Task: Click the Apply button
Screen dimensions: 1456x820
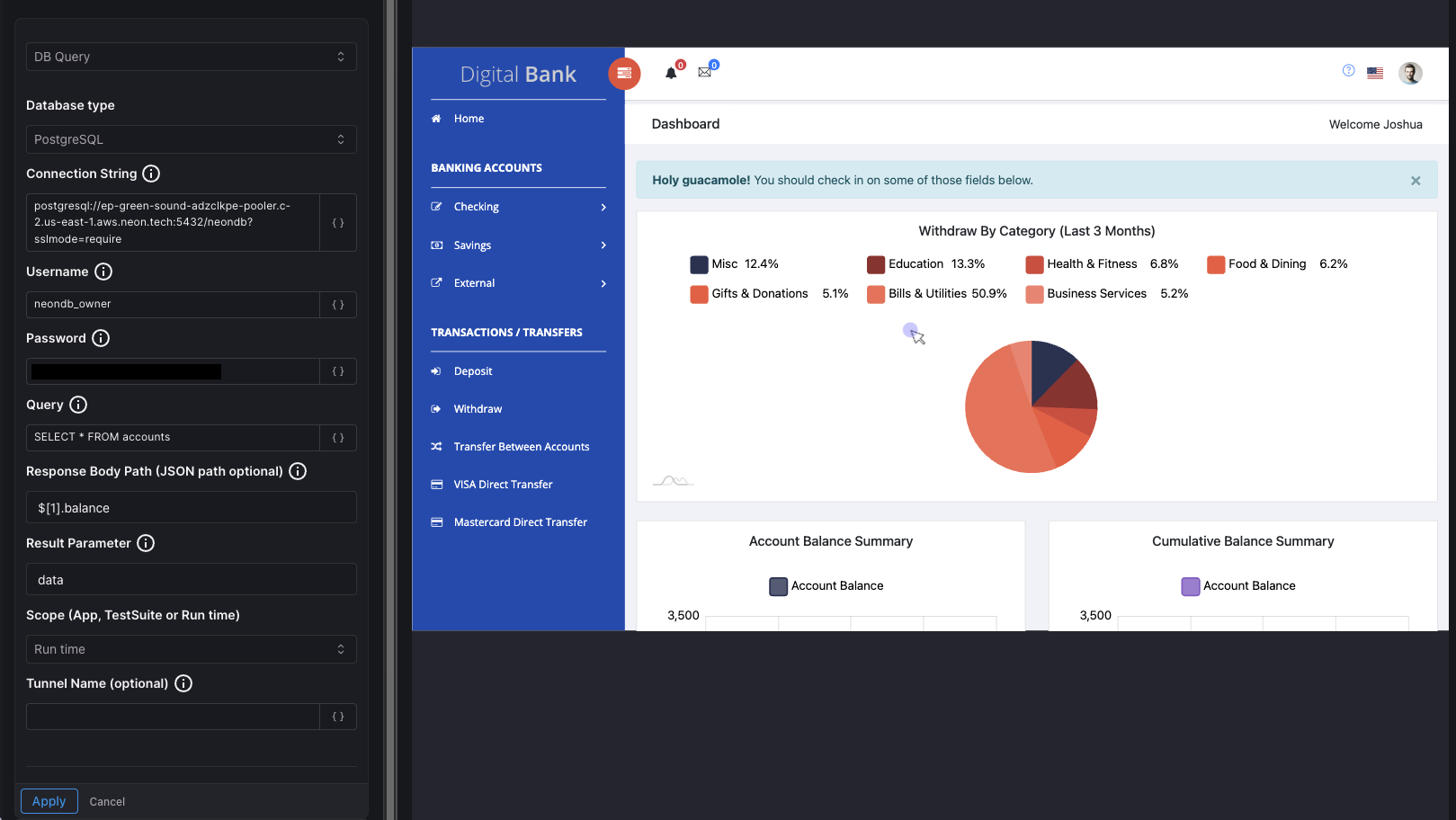Action: pyautogui.click(x=49, y=801)
